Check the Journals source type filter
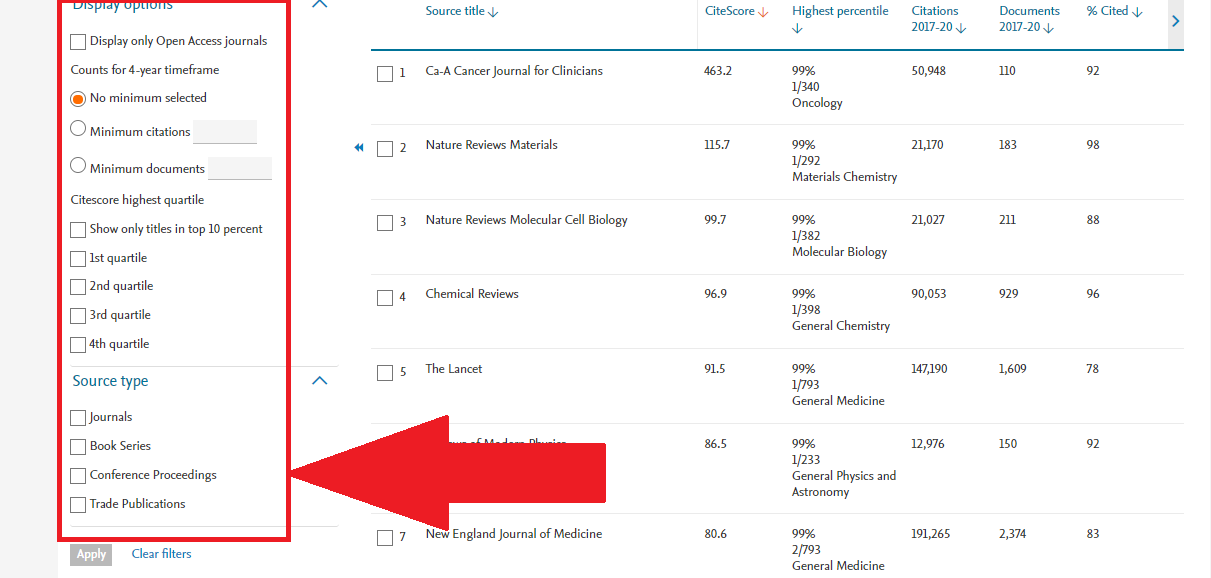 (x=78, y=417)
